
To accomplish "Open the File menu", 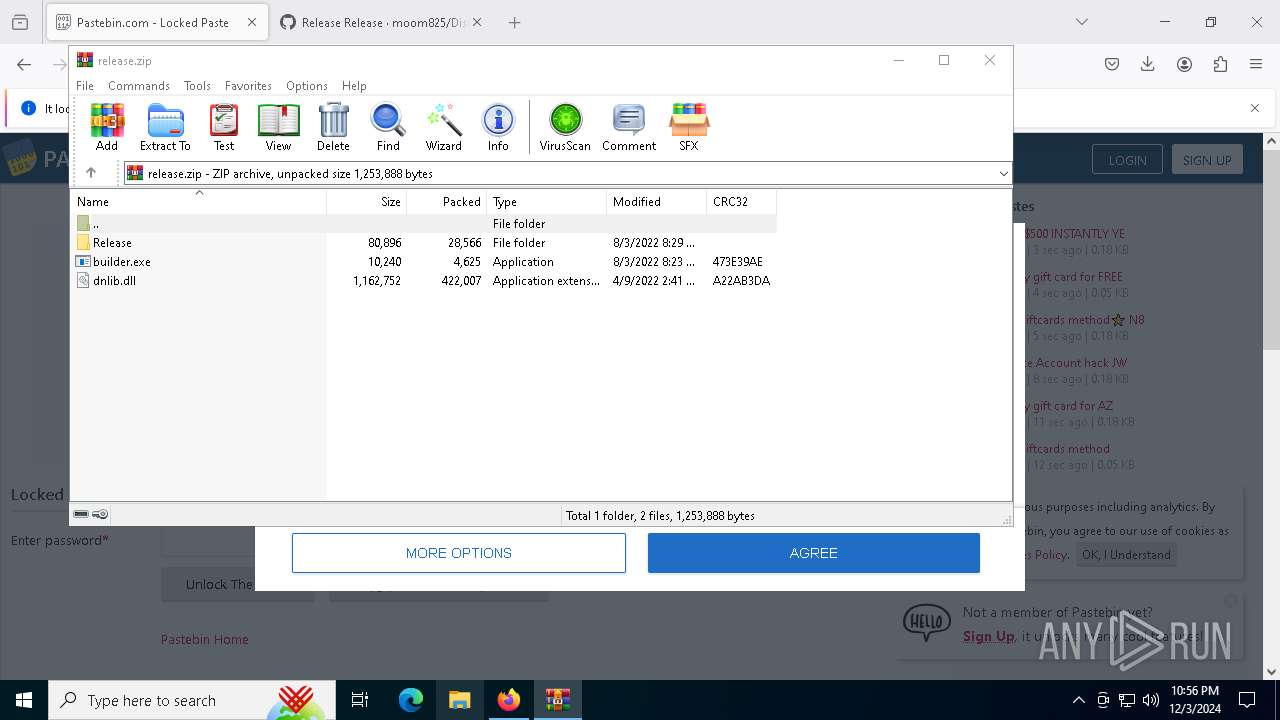I will (x=85, y=86).
